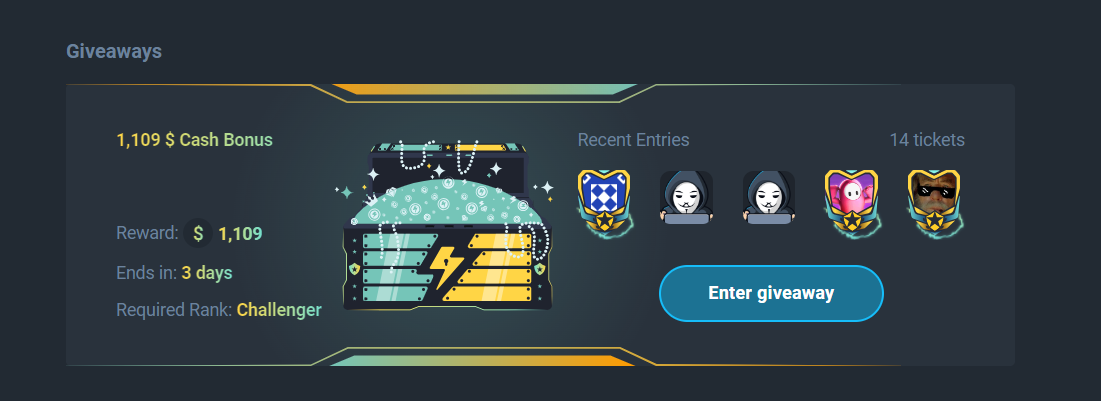Select the Giveaways section heading
1101x401 pixels.
(x=114, y=51)
